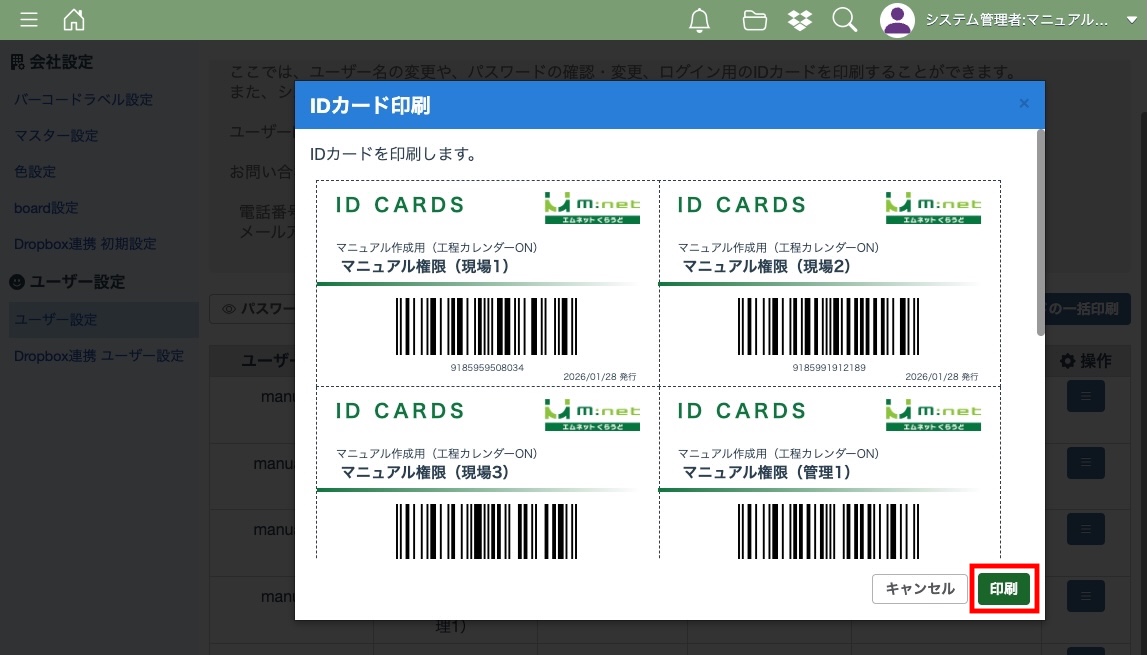Click the search magnifier icon
This screenshot has width=1147, height=655.
845,20
